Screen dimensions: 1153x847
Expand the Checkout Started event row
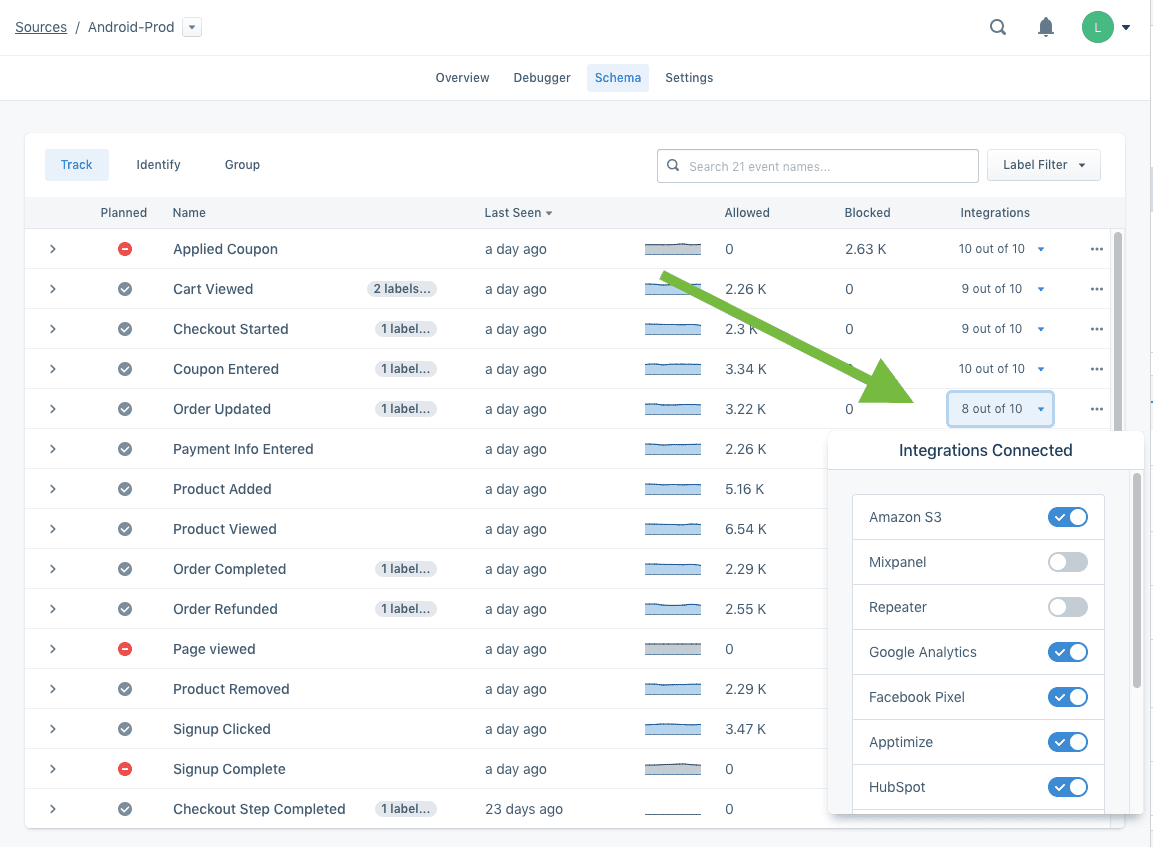53,329
